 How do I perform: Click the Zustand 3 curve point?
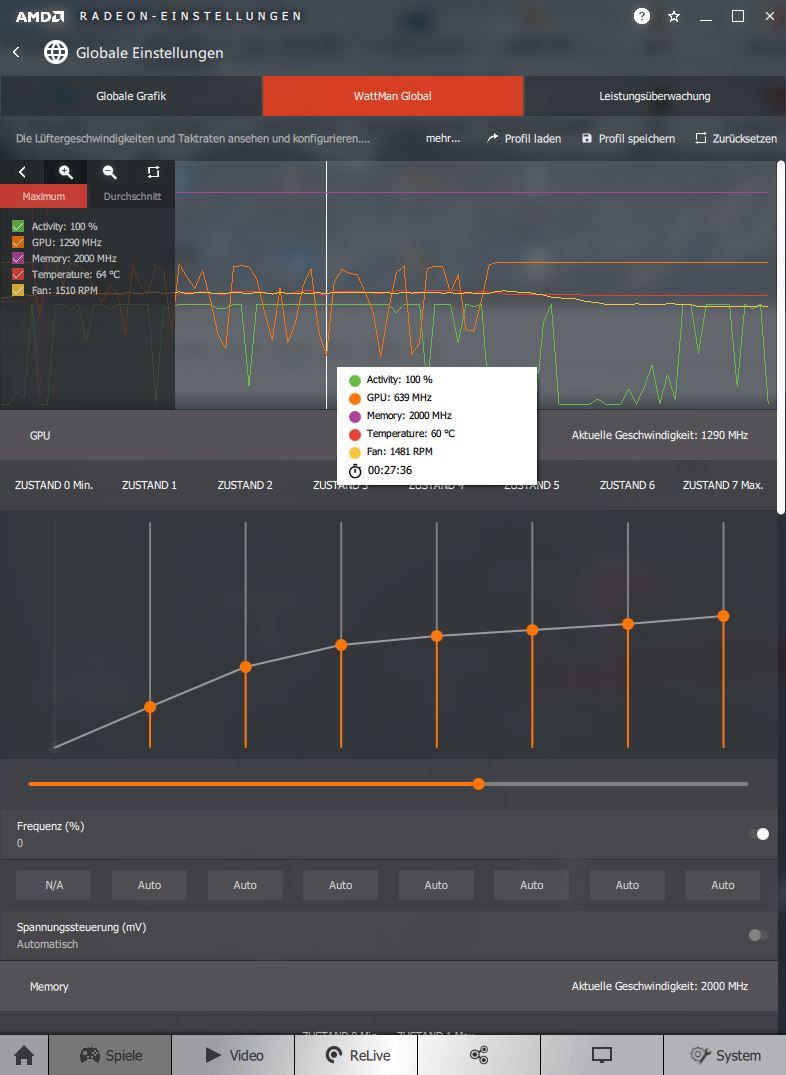341,645
